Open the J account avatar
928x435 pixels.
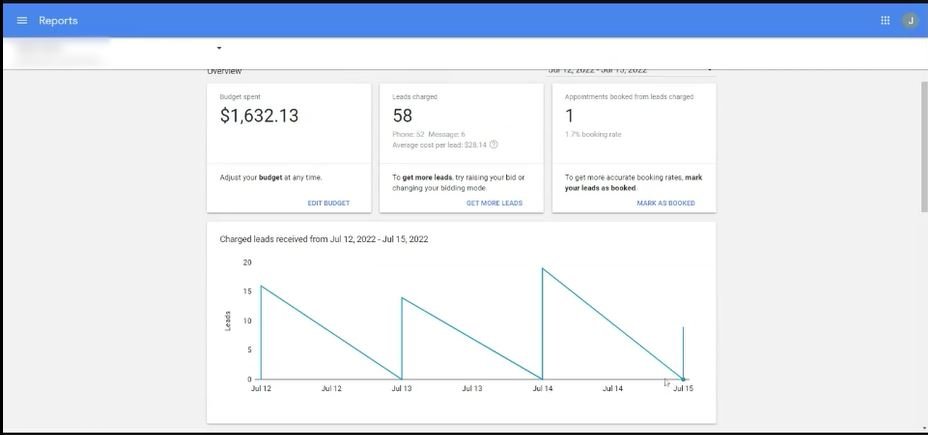point(910,21)
